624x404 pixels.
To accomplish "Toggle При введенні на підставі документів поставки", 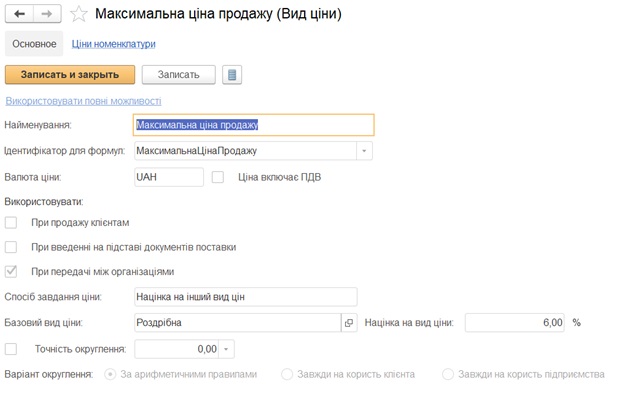I will click(11, 247).
